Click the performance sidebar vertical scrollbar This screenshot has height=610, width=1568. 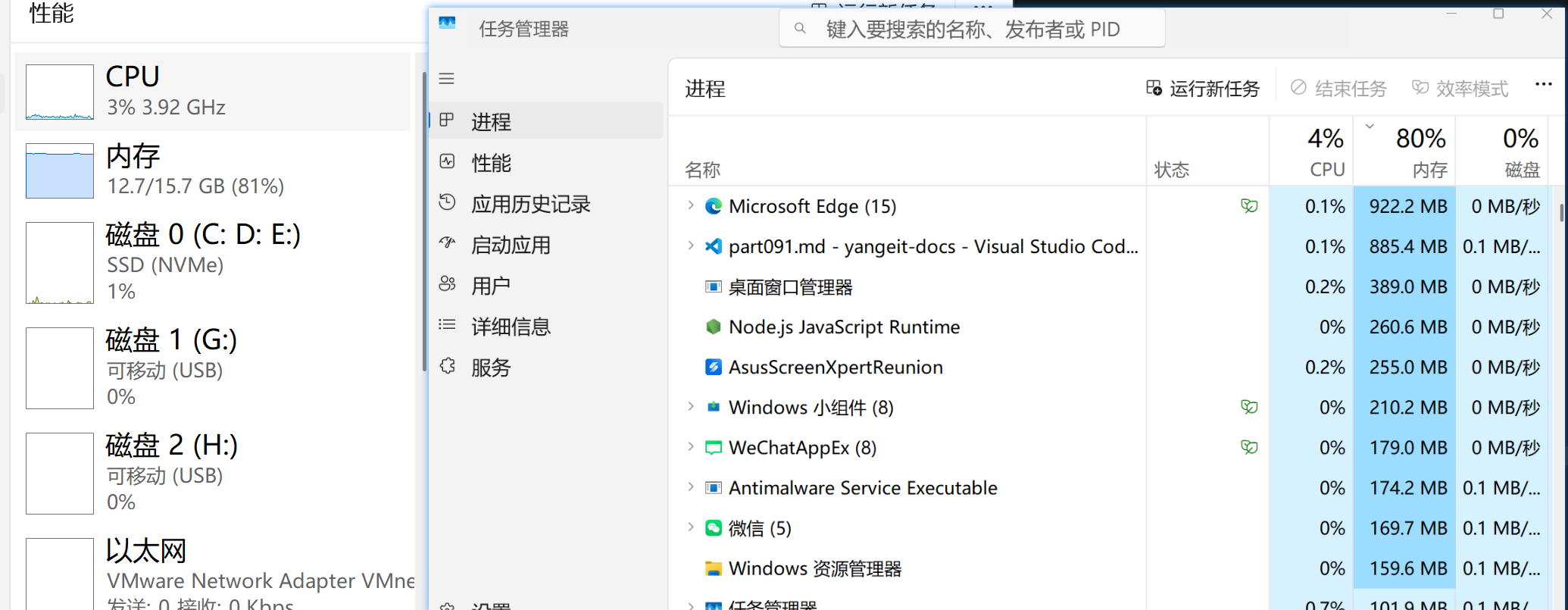tap(425, 221)
